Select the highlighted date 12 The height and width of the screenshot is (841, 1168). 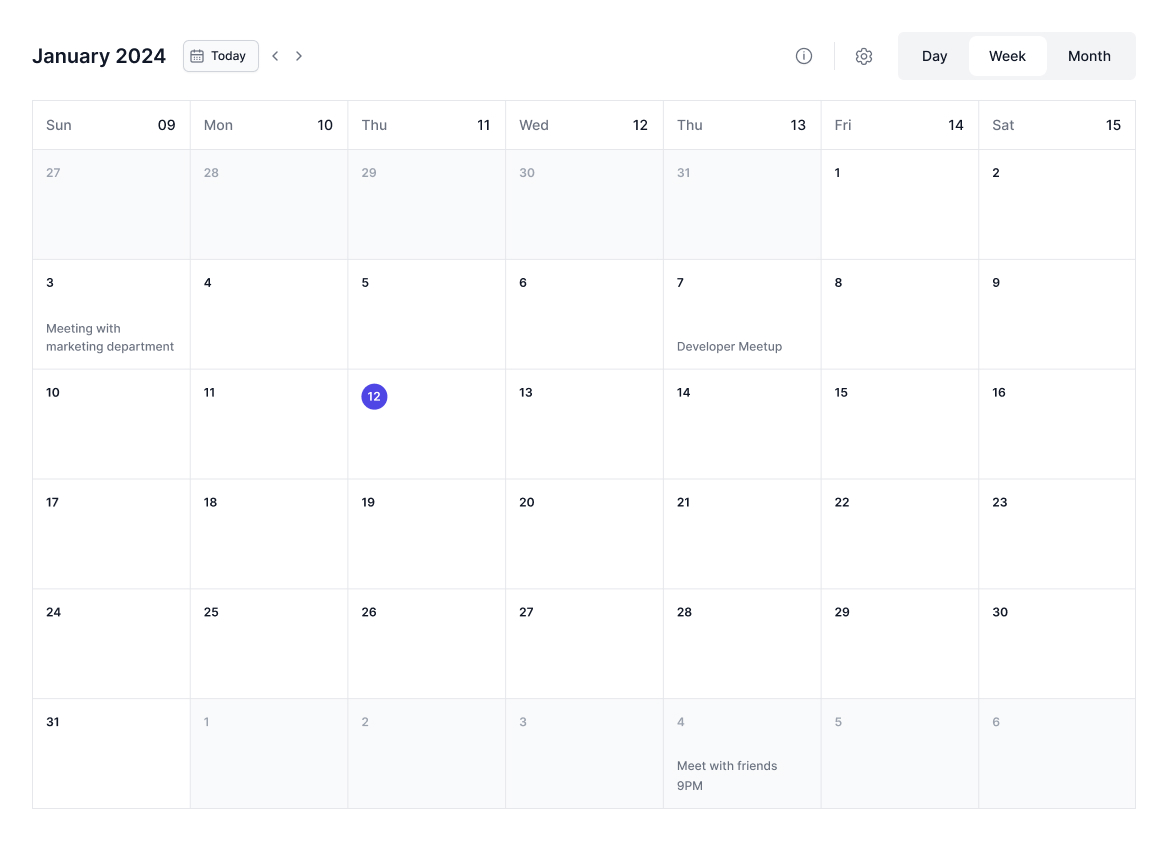(374, 397)
